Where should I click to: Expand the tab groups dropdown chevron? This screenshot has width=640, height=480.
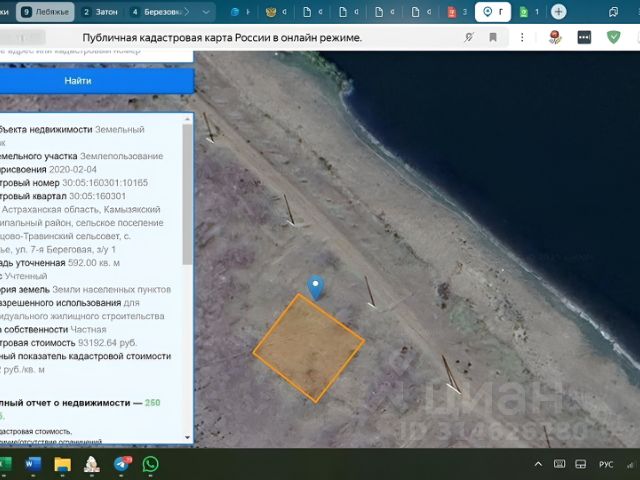pyautogui.click(x=206, y=12)
